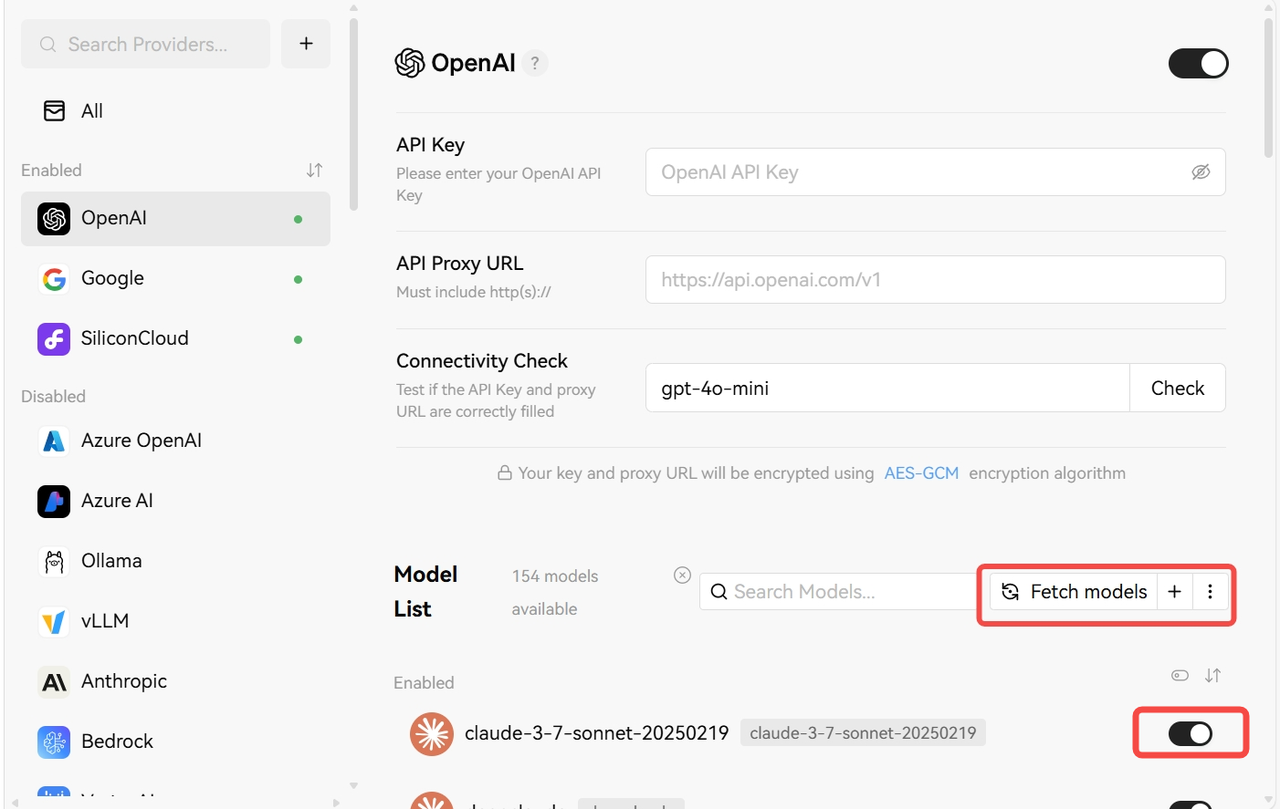Image resolution: width=1280 pixels, height=809 pixels.
Task: Click the plus icon to add a model
Action: (x=1174, y=592)
